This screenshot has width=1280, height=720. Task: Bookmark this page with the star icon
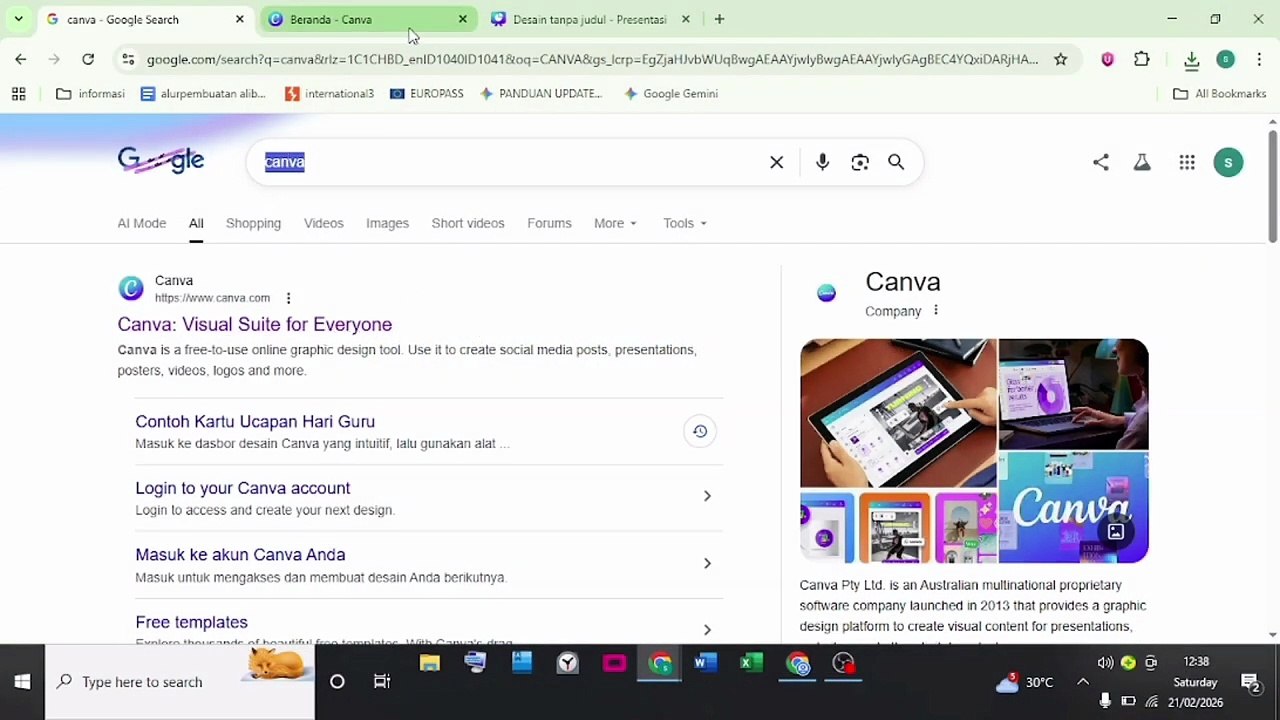pyautogui.click(x=1061, y=59)
